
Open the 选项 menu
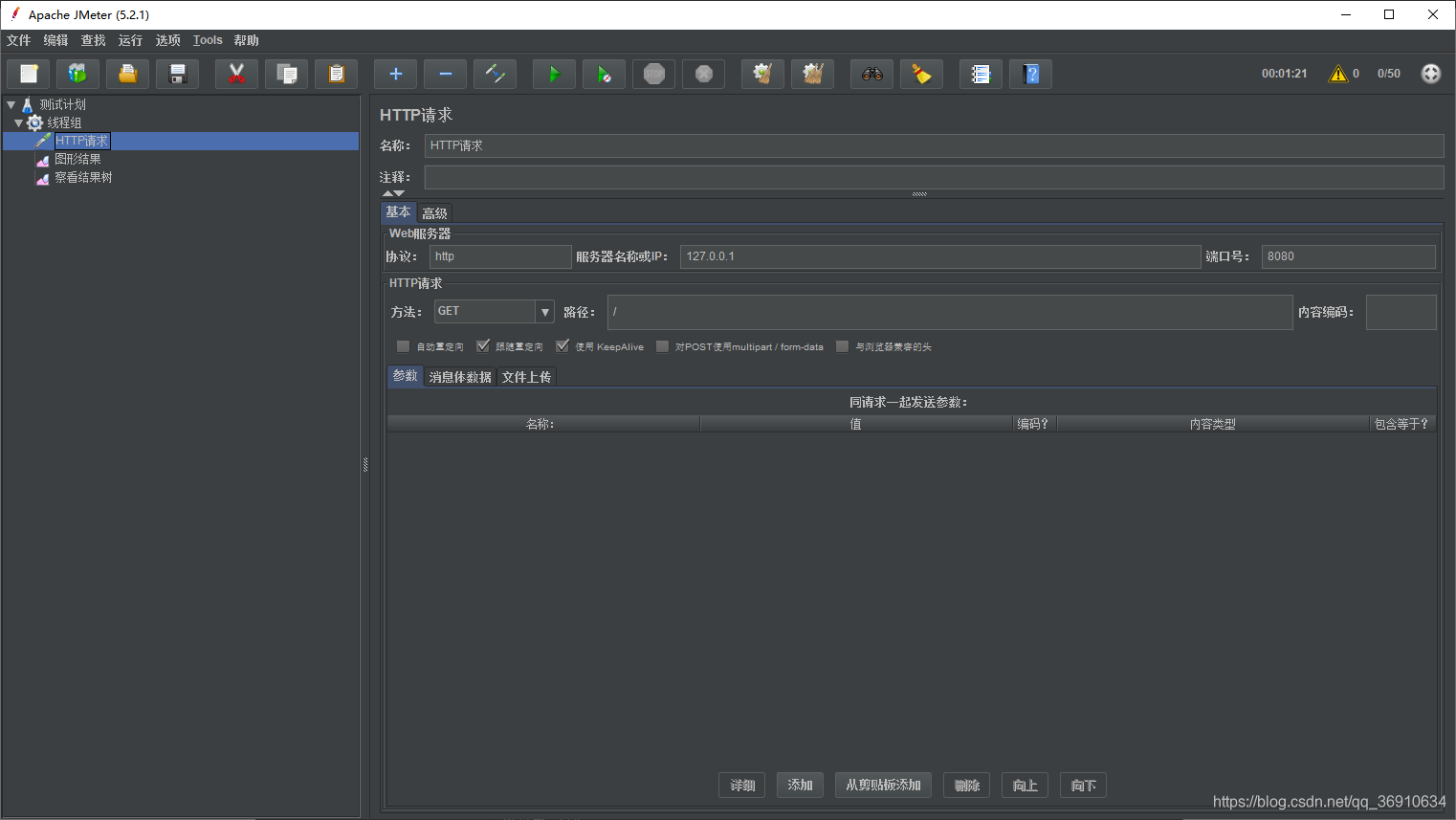(x=167, y=40)
